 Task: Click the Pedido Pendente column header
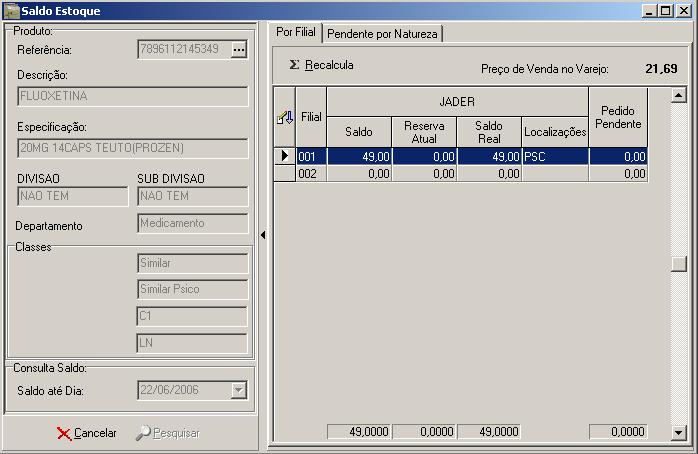(618, 118)
